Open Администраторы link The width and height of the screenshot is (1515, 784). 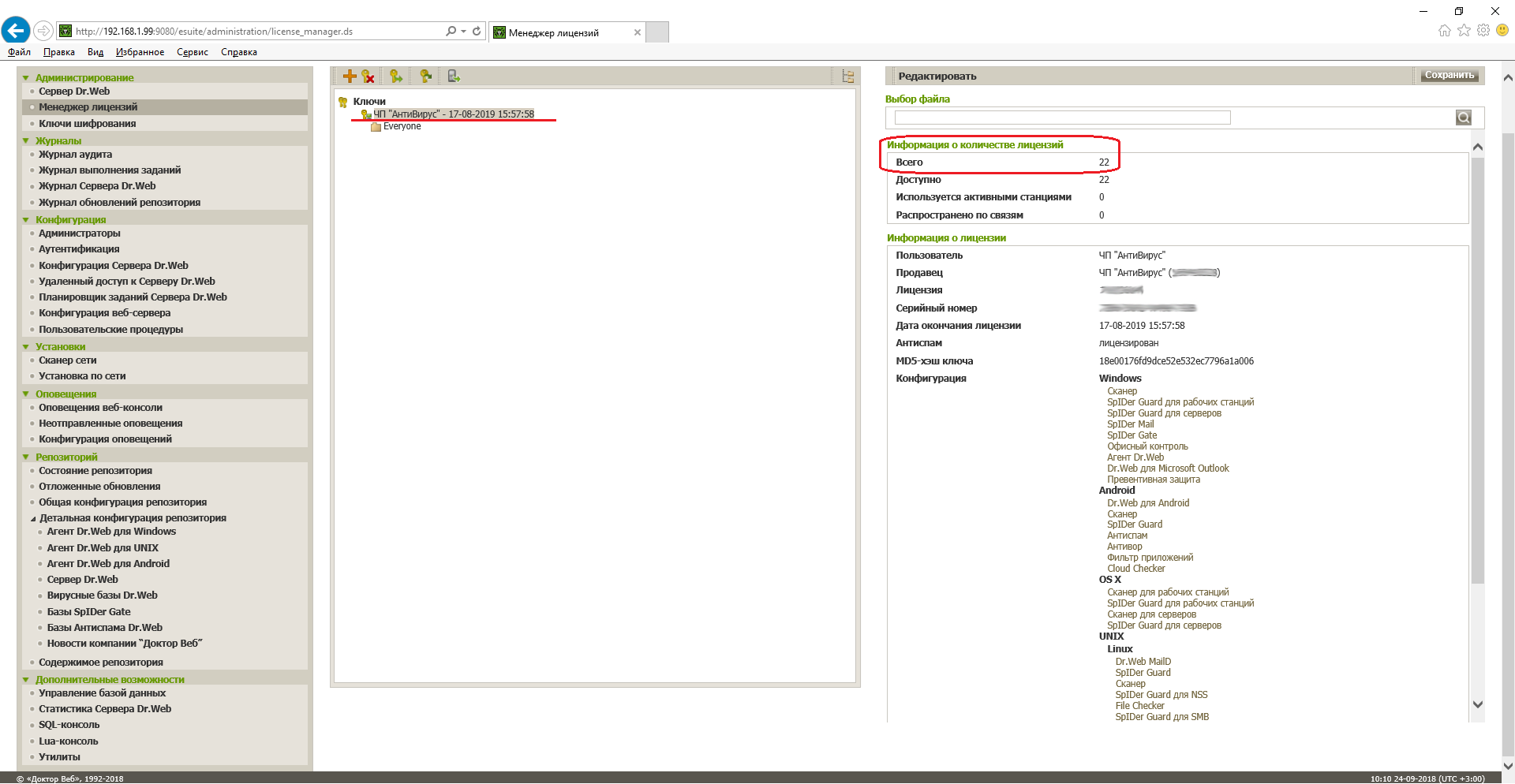(80, 233)
